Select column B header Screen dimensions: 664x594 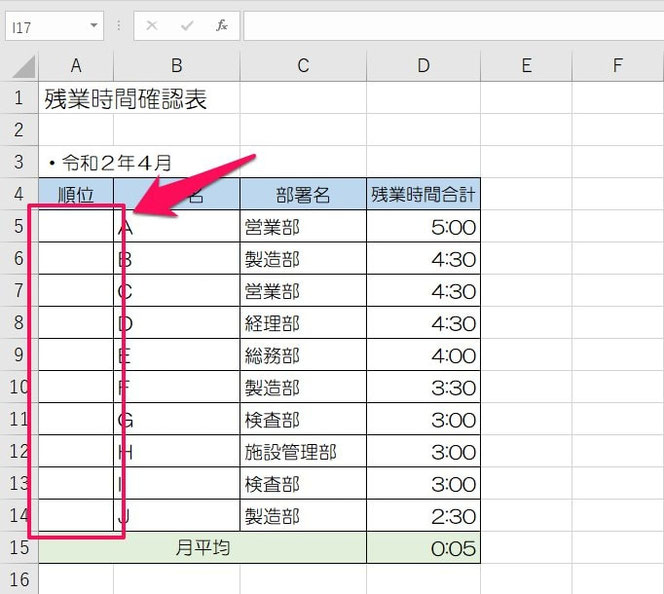tap(177, 66)
